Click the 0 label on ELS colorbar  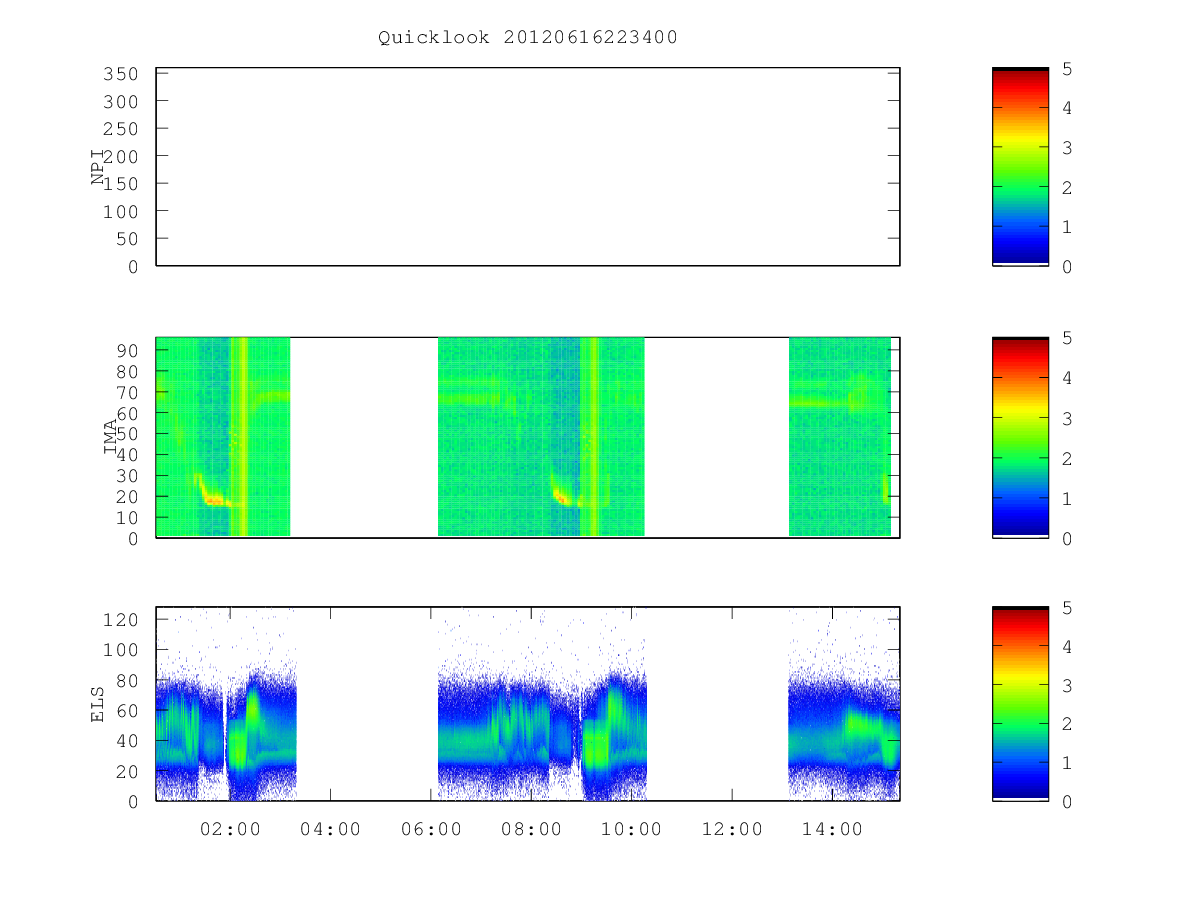1067,802
